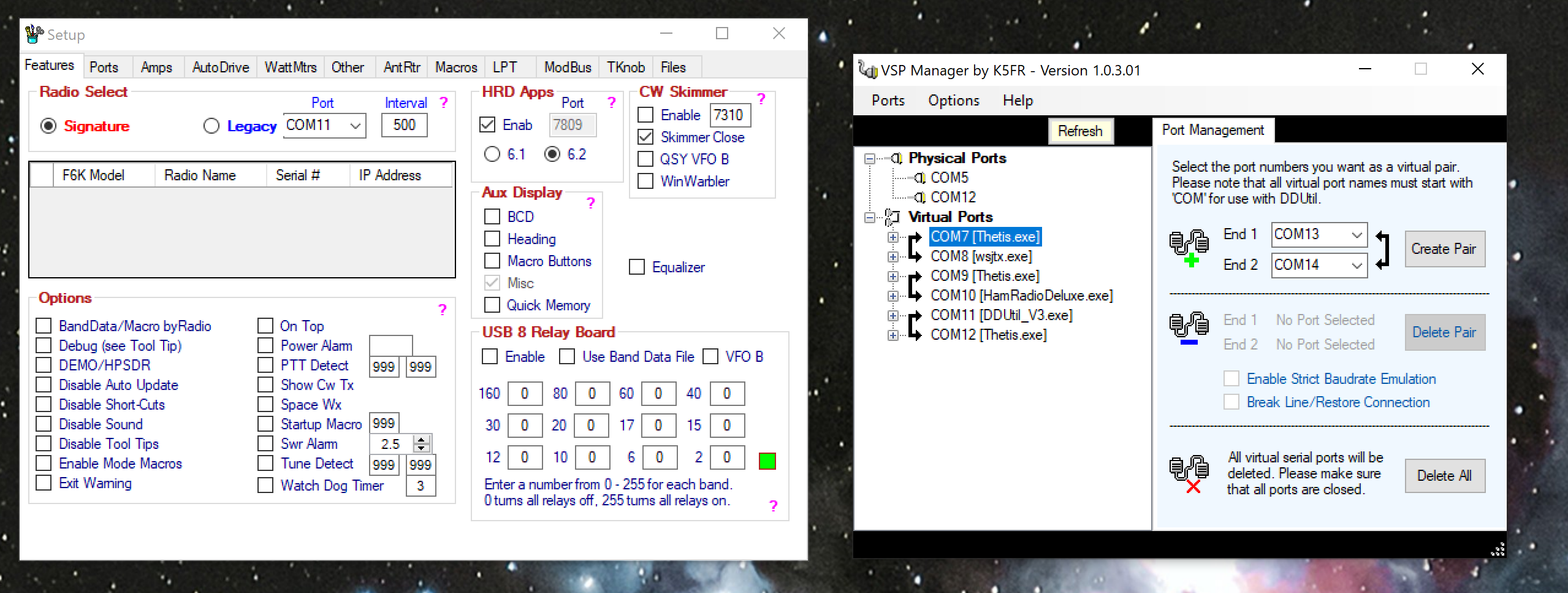Click the Virtual Ports node icon
The width and height of the screenshot is (1568, 593).
click(x=892, y=217)
